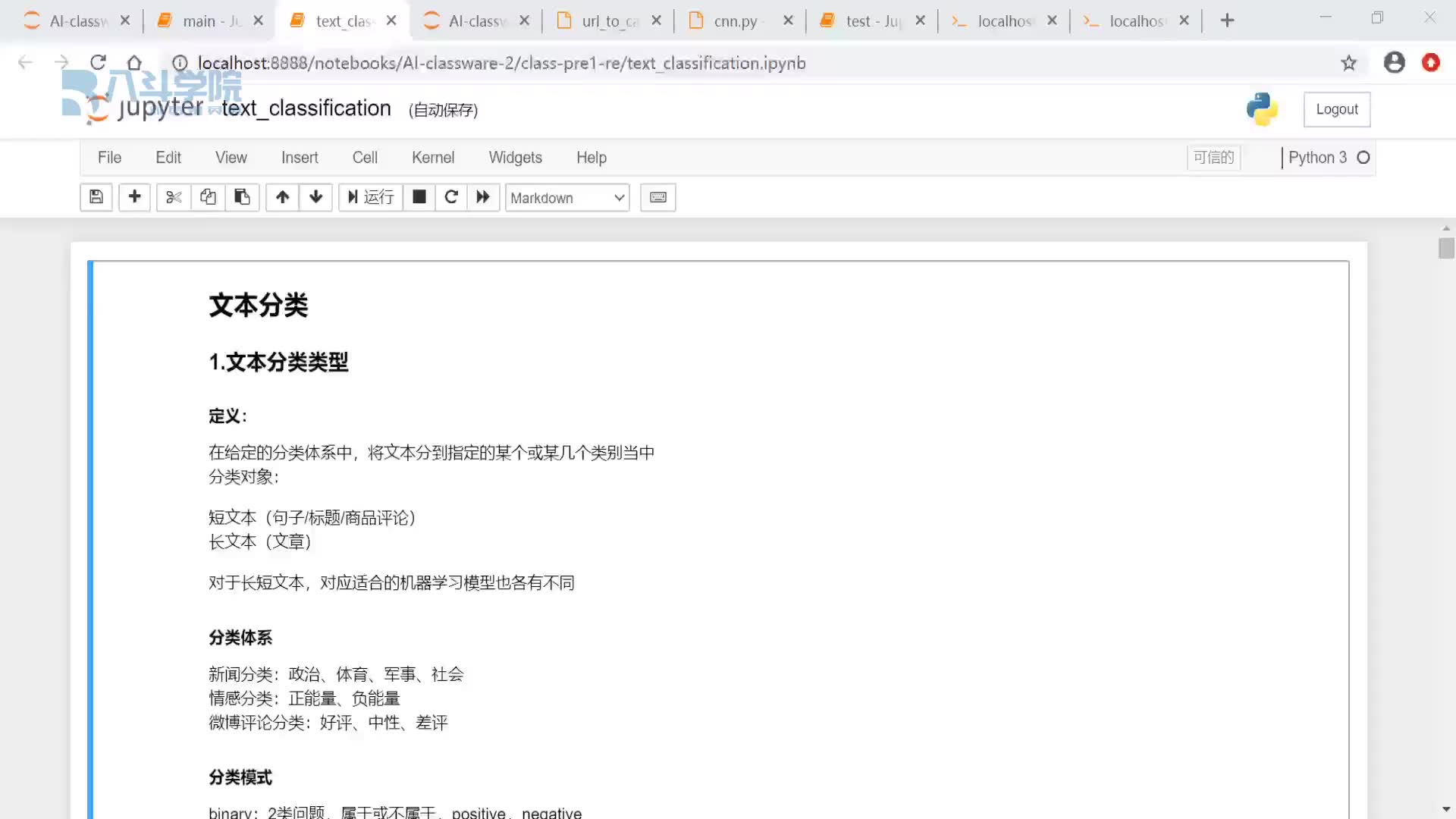Interrupt the kernel with stop icon
This screenshot has width=1456, height=819.
[x=419, y=197]
